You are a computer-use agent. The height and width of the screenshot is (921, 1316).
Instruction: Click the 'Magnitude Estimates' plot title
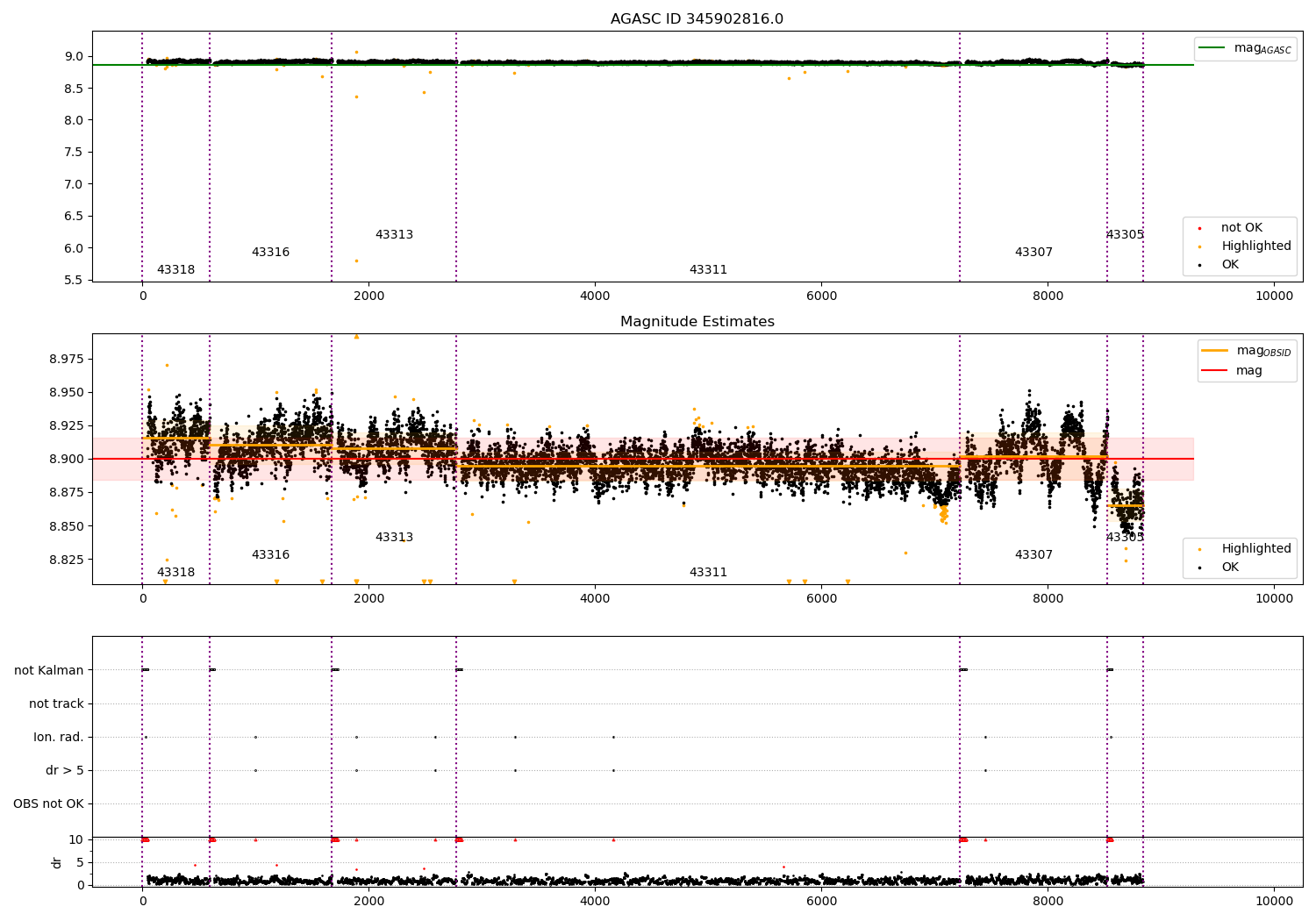(697, 322)
